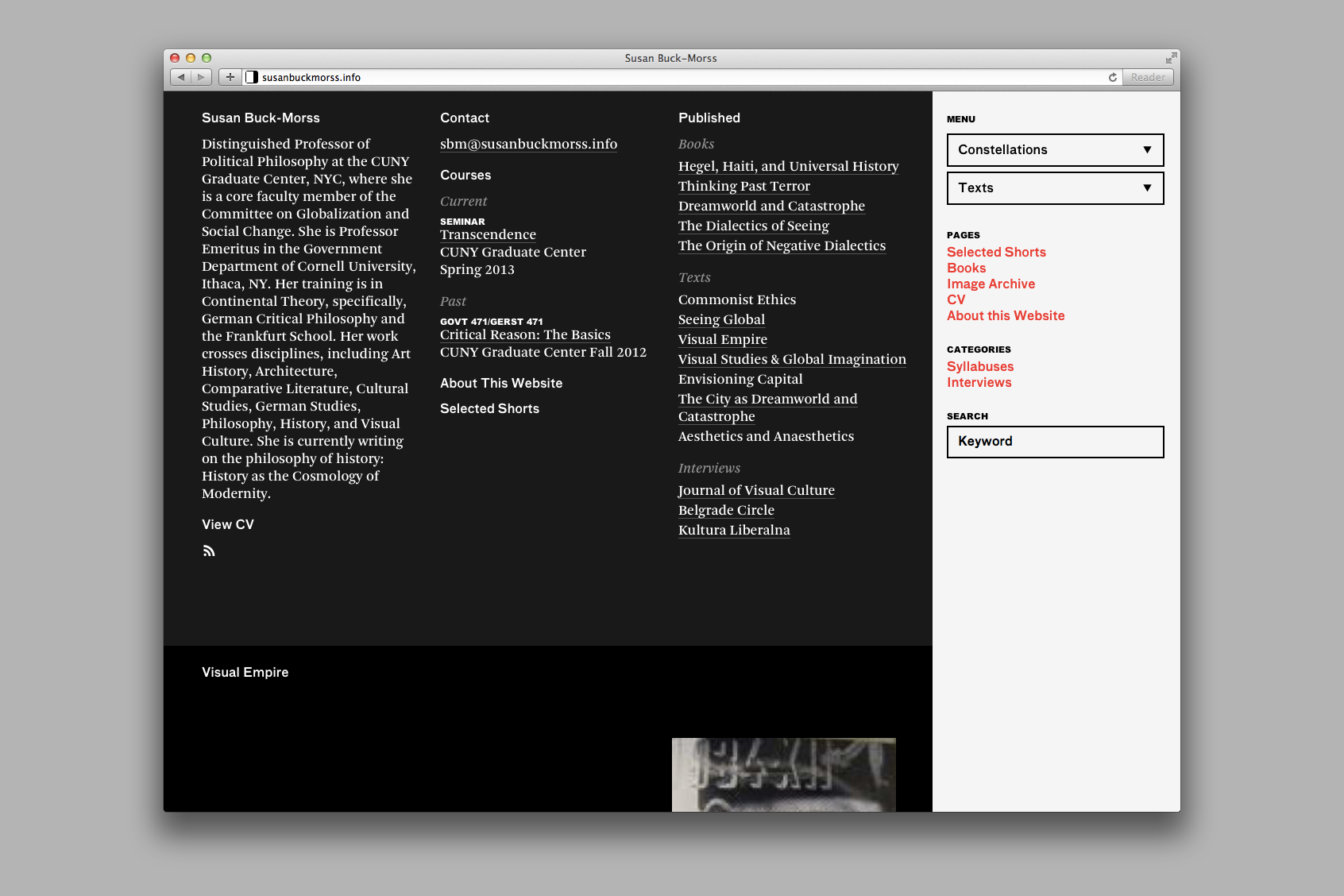Select Image Archive page link
The image size is (1344, 896).
pos(991,284)
